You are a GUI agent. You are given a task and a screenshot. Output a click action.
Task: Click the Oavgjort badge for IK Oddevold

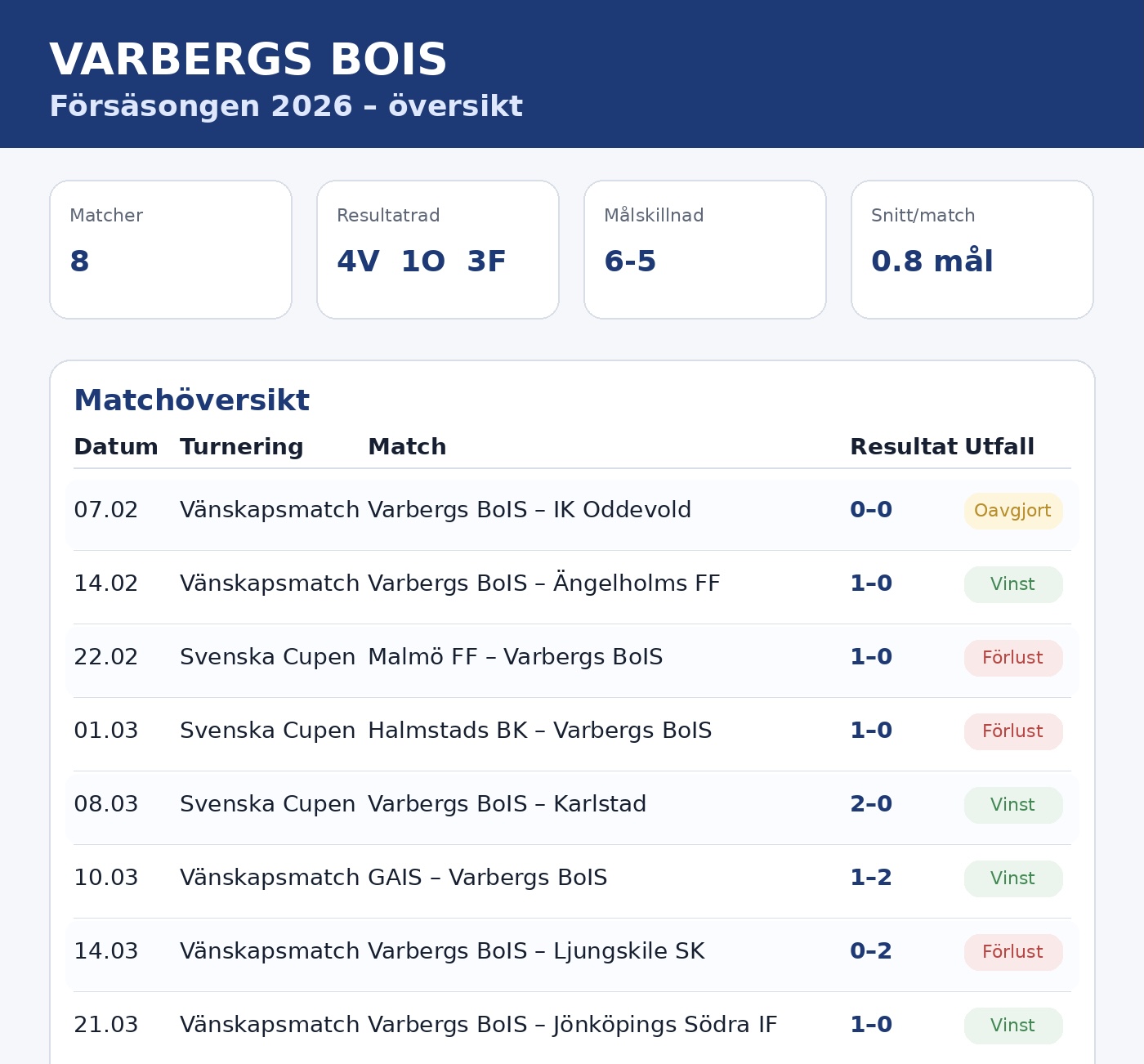[x=1013, y=511]
